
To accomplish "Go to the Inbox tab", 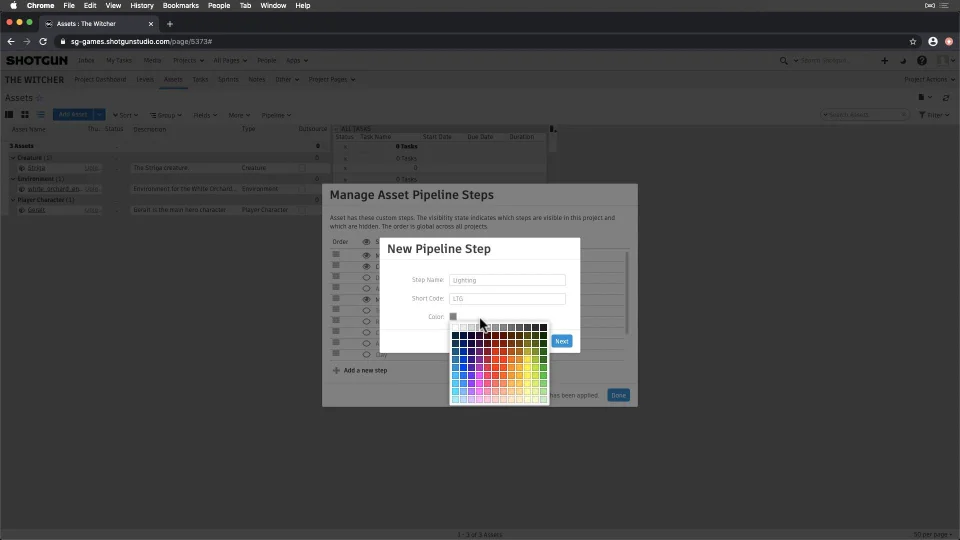I will coord(86,61).
